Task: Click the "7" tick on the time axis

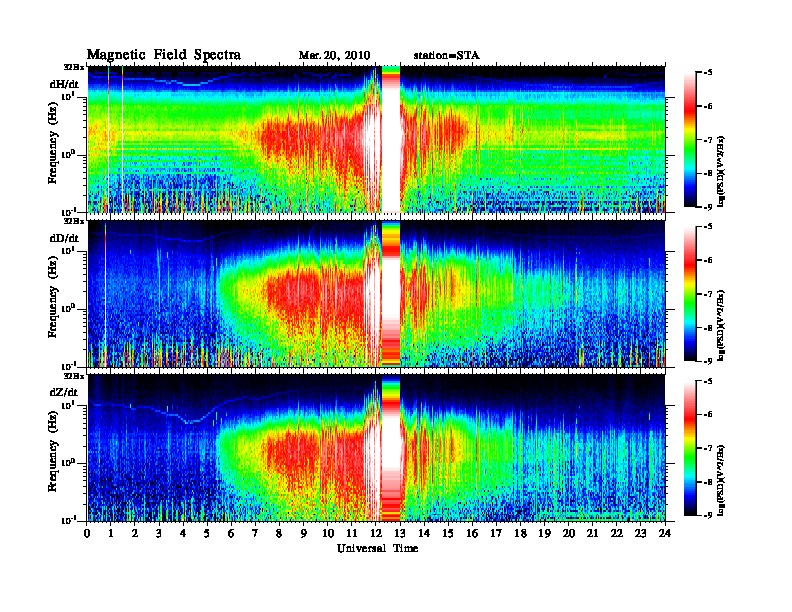Action: [255, 533]
